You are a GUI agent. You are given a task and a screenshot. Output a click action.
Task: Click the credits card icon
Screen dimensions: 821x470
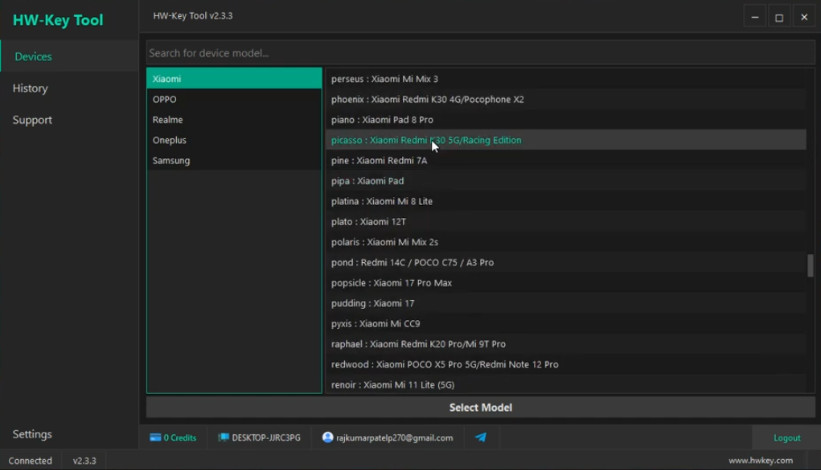tap(155, 438)
